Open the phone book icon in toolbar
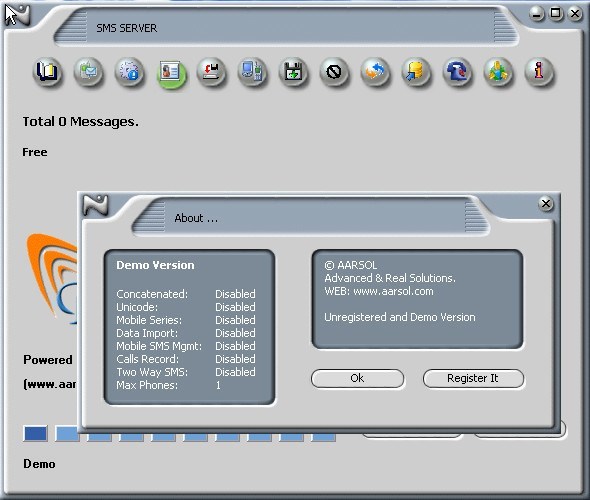This screenshot has height=500, width=590. [x=47, y=72]
